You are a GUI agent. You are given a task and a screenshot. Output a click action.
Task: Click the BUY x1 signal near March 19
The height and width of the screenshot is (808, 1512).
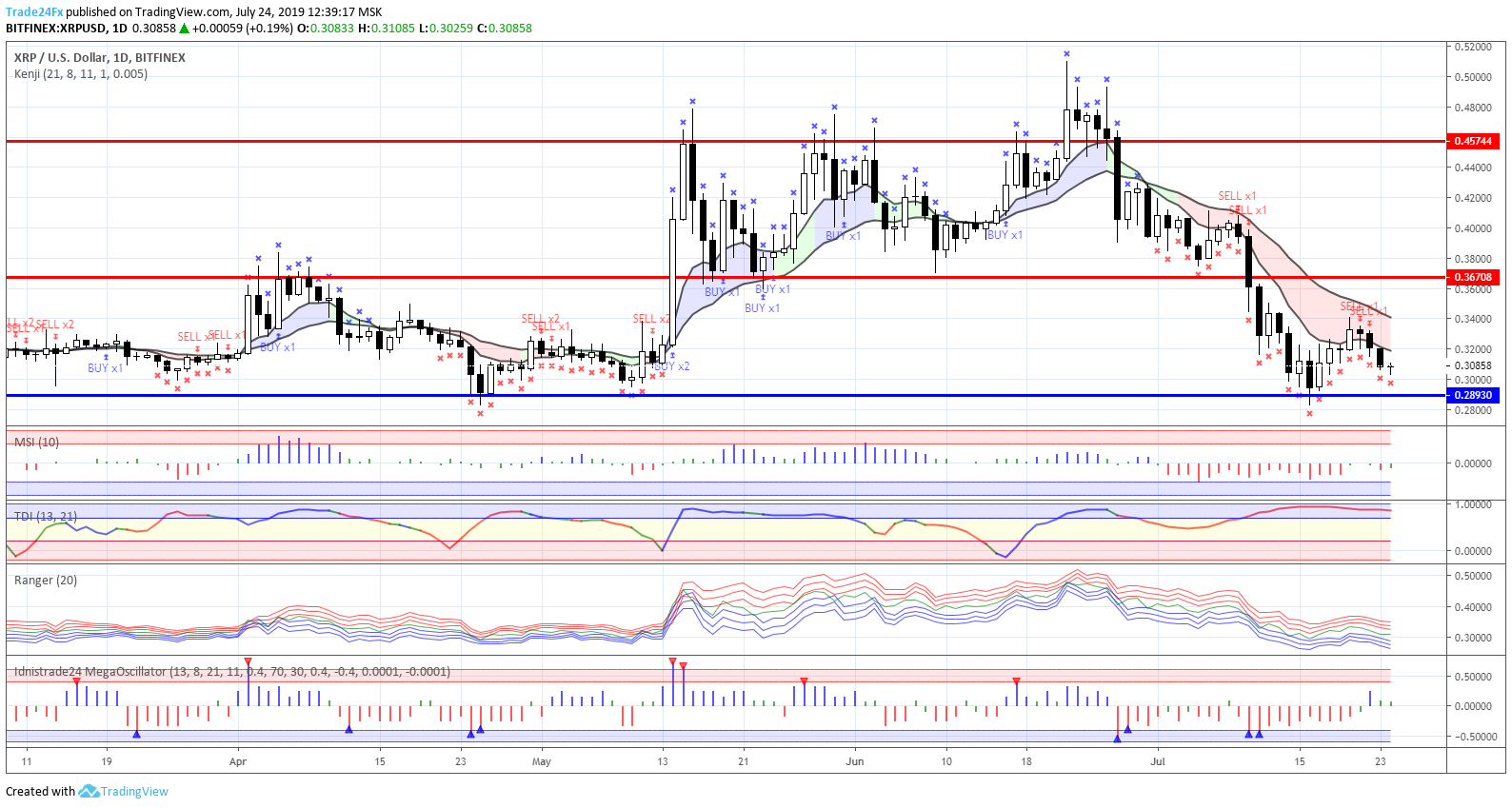(106, 368)
